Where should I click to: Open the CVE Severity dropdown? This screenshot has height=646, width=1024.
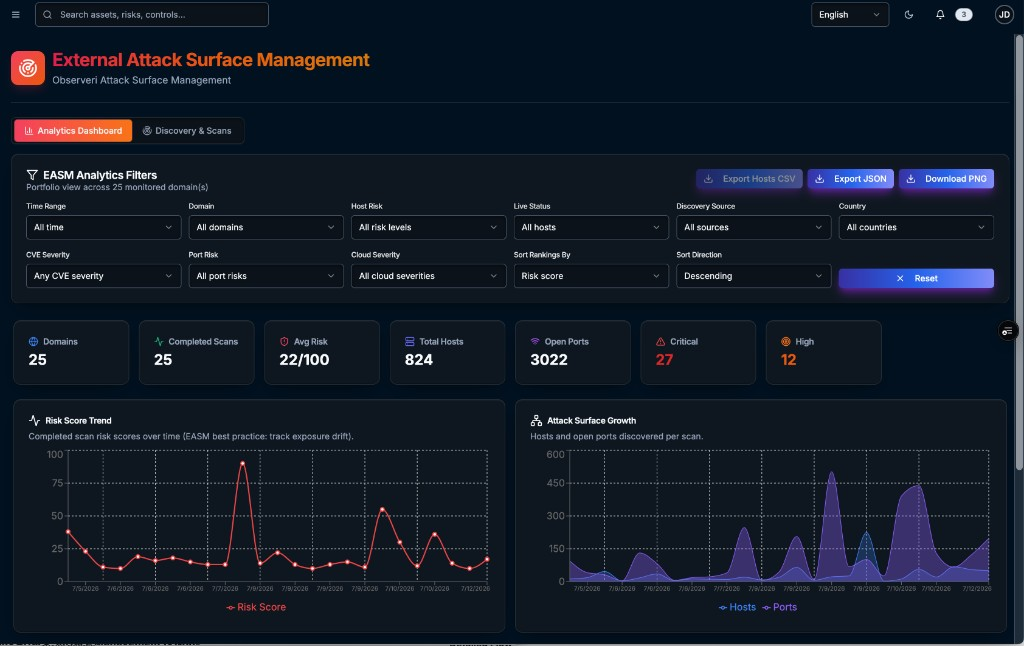coord(103,276)
